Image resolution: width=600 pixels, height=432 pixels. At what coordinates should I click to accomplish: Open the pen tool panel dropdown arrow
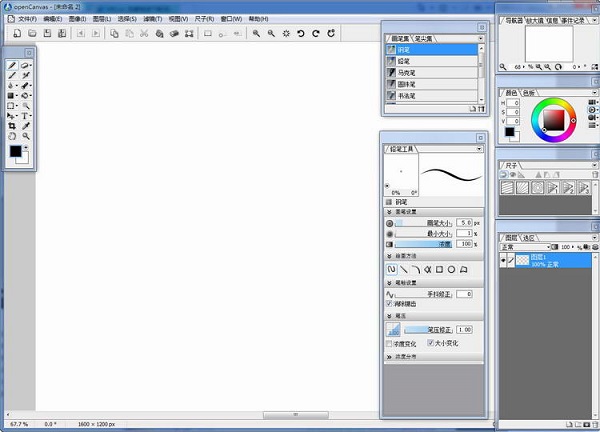479,149
